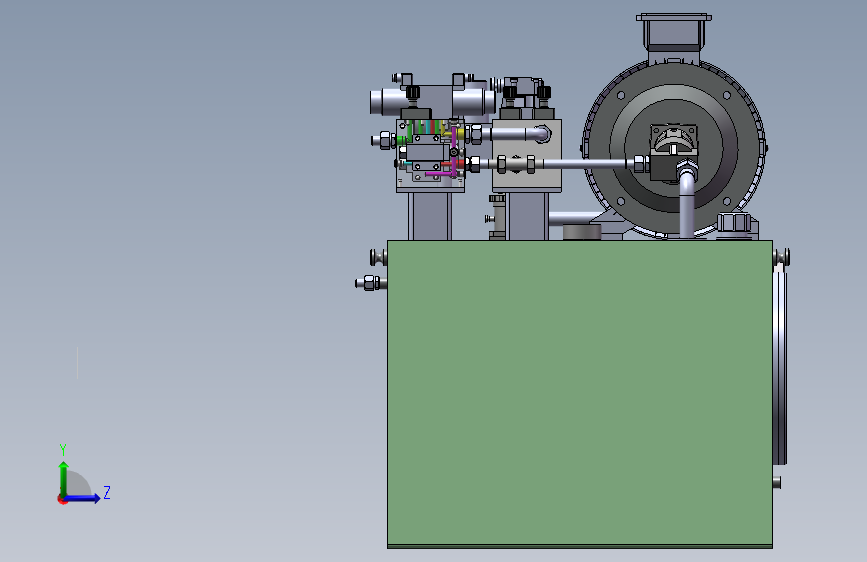Click the hex fitting on tank left side
The height and width of the screenshot is (562, 867).
370,283
